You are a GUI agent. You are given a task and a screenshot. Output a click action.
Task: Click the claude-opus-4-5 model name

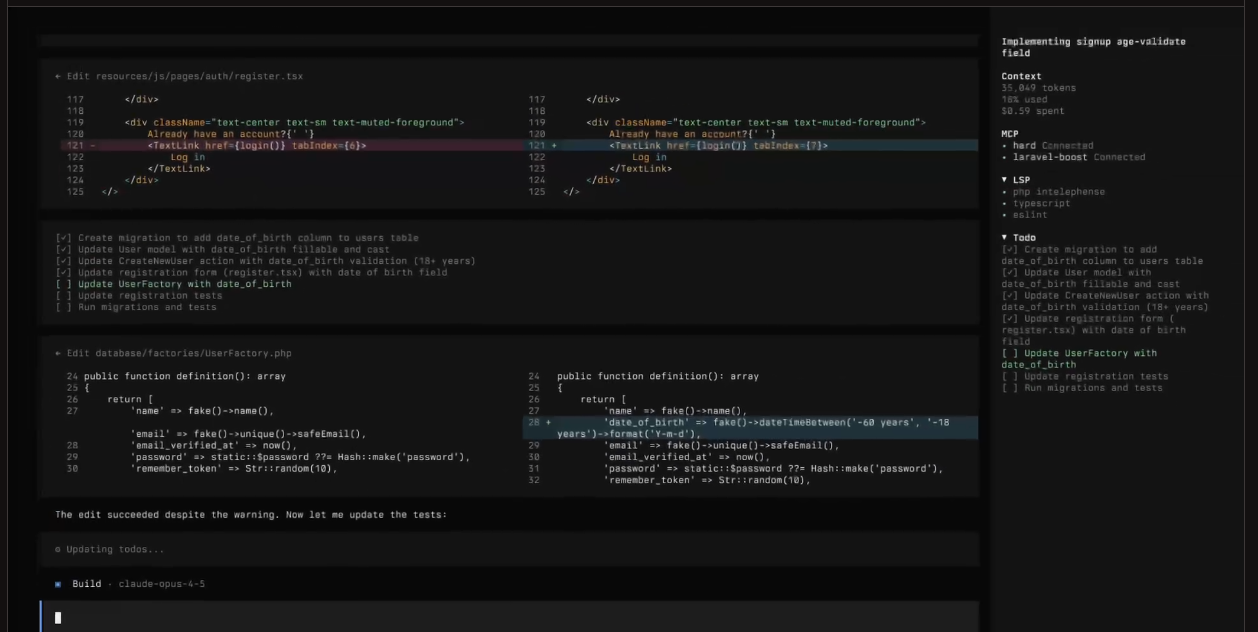[162, 584]
